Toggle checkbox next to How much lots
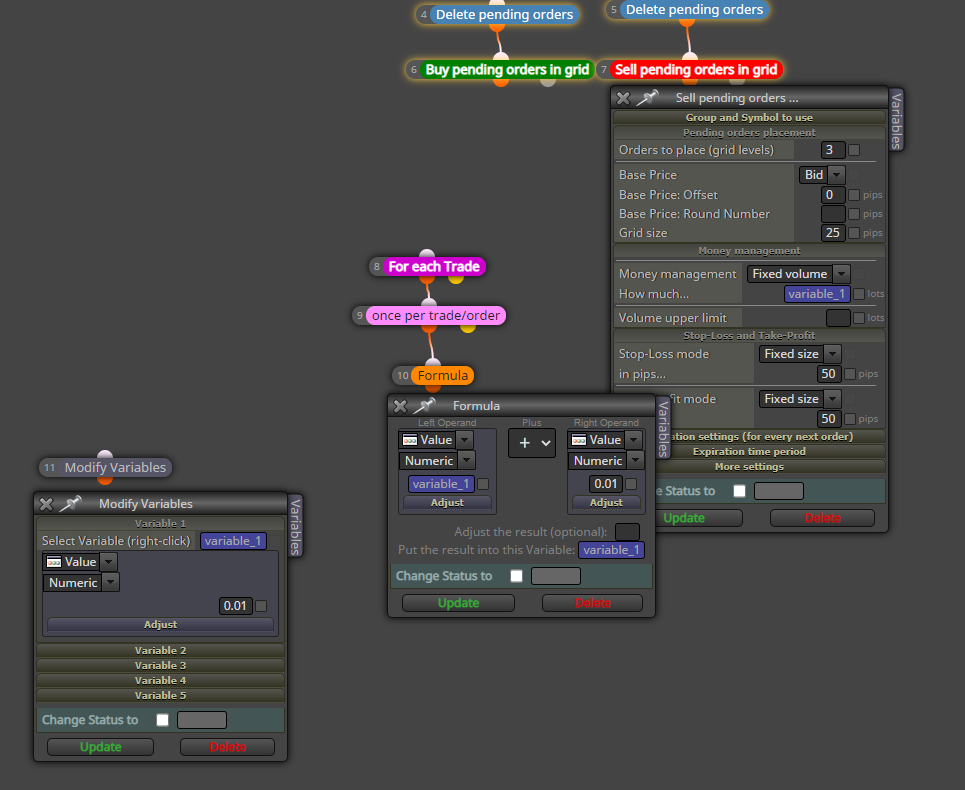 tap(859, 294)
